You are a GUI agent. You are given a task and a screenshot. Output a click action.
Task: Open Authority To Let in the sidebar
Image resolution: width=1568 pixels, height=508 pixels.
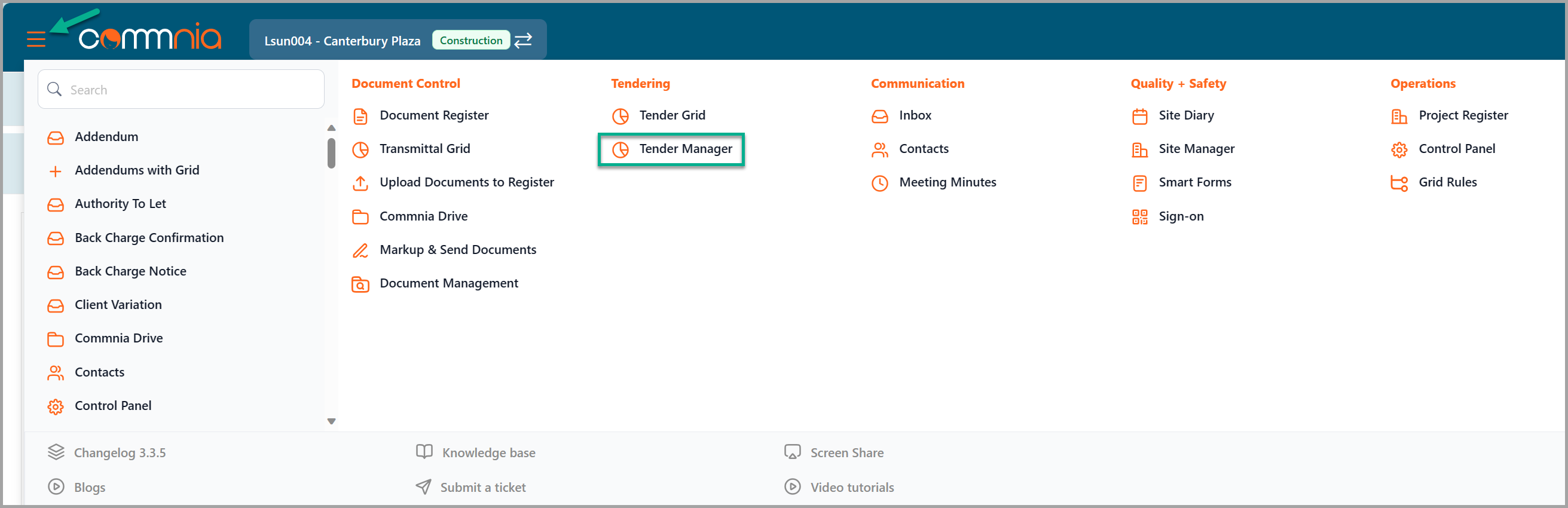pyautogui.click(x=120, y=204)
